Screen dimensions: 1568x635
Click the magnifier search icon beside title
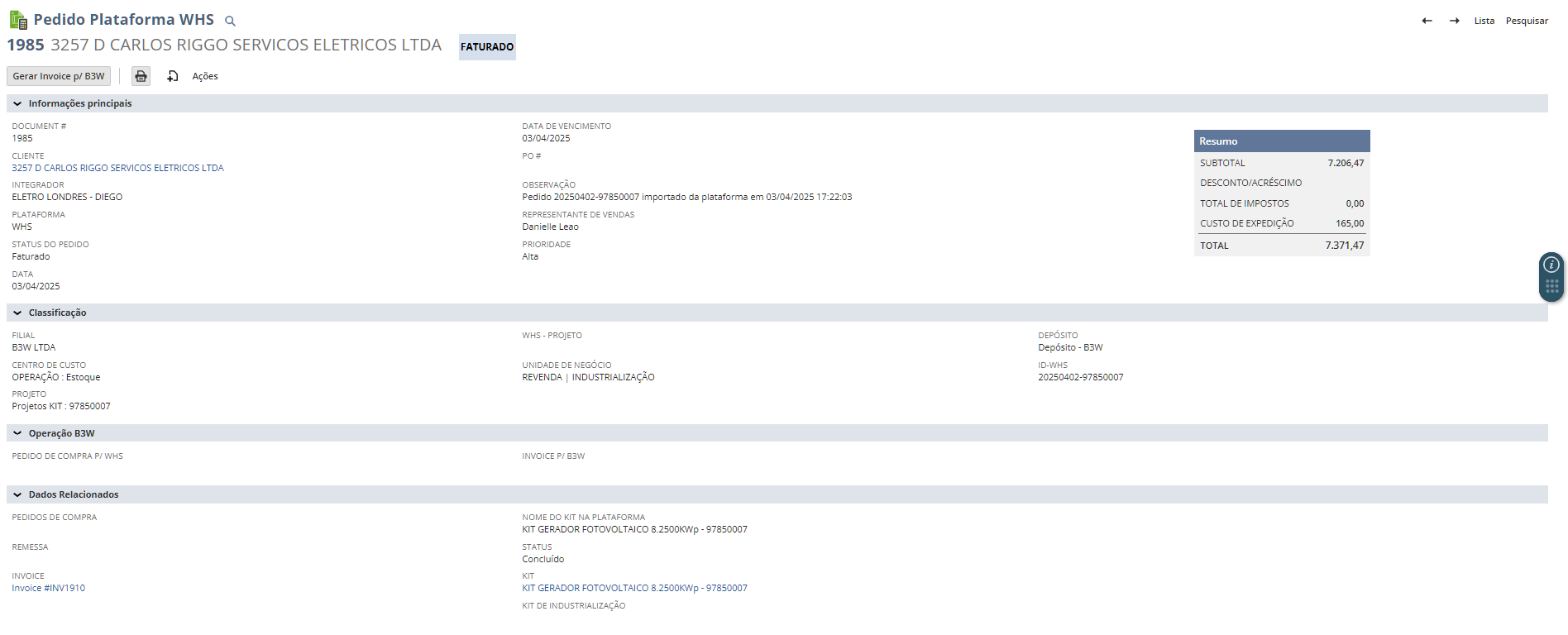231,21
